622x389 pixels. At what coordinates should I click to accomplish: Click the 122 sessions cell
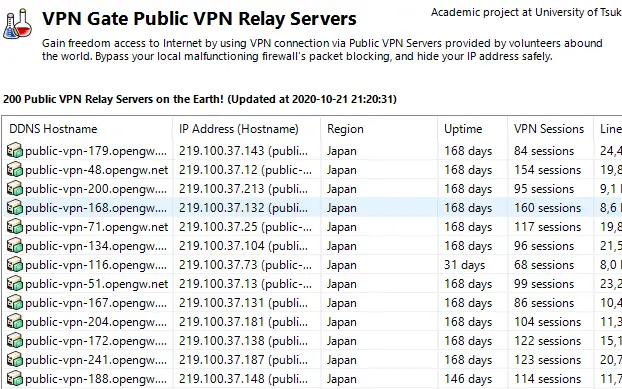pyautogui.click(x=547, y=341)
